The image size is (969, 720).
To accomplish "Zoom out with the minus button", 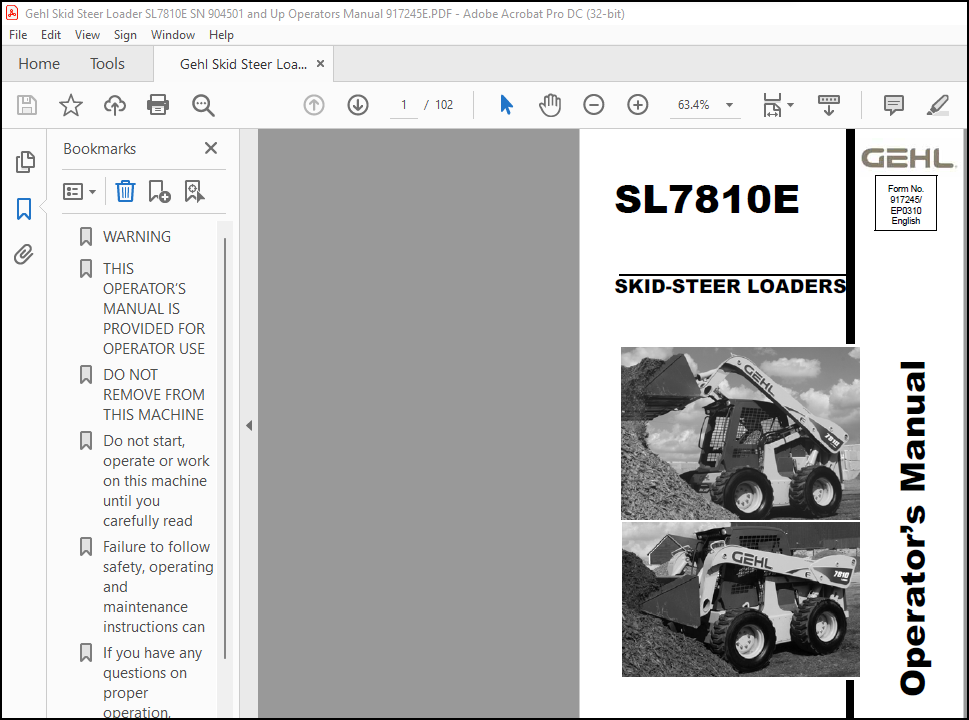I will coord(593,105).
